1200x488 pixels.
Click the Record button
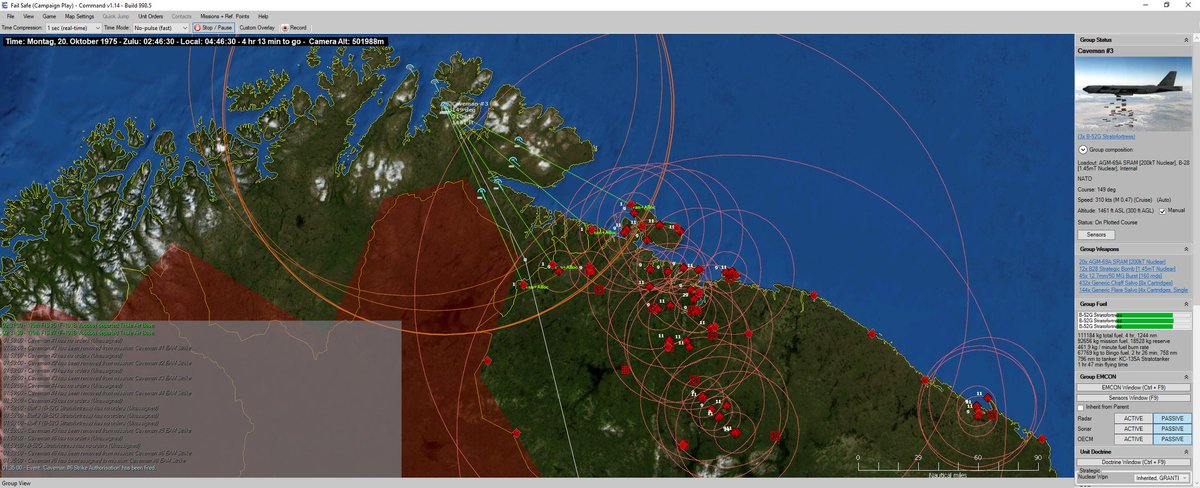click(x=294, y=28)
